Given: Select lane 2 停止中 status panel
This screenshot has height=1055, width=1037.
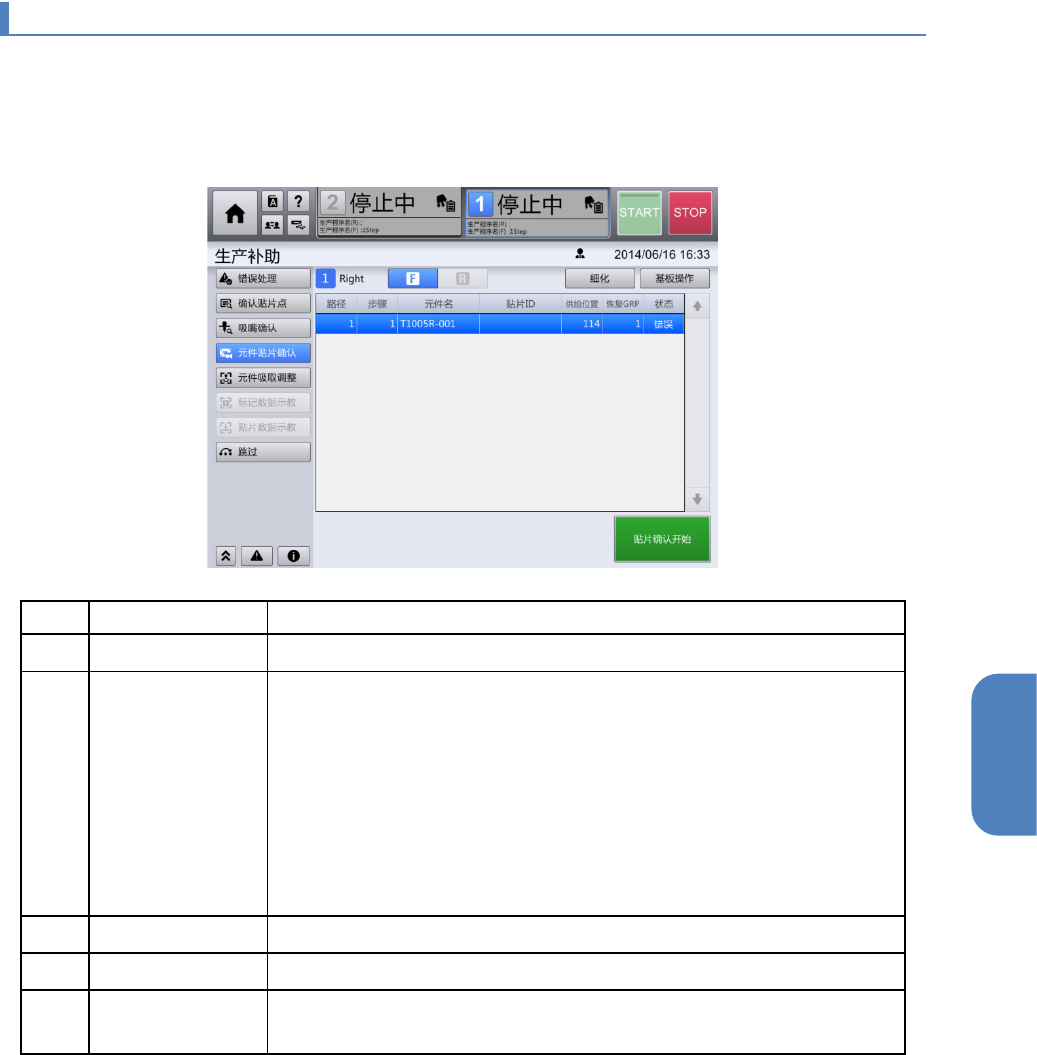Looking at the screenshot, I should point(389,213).
